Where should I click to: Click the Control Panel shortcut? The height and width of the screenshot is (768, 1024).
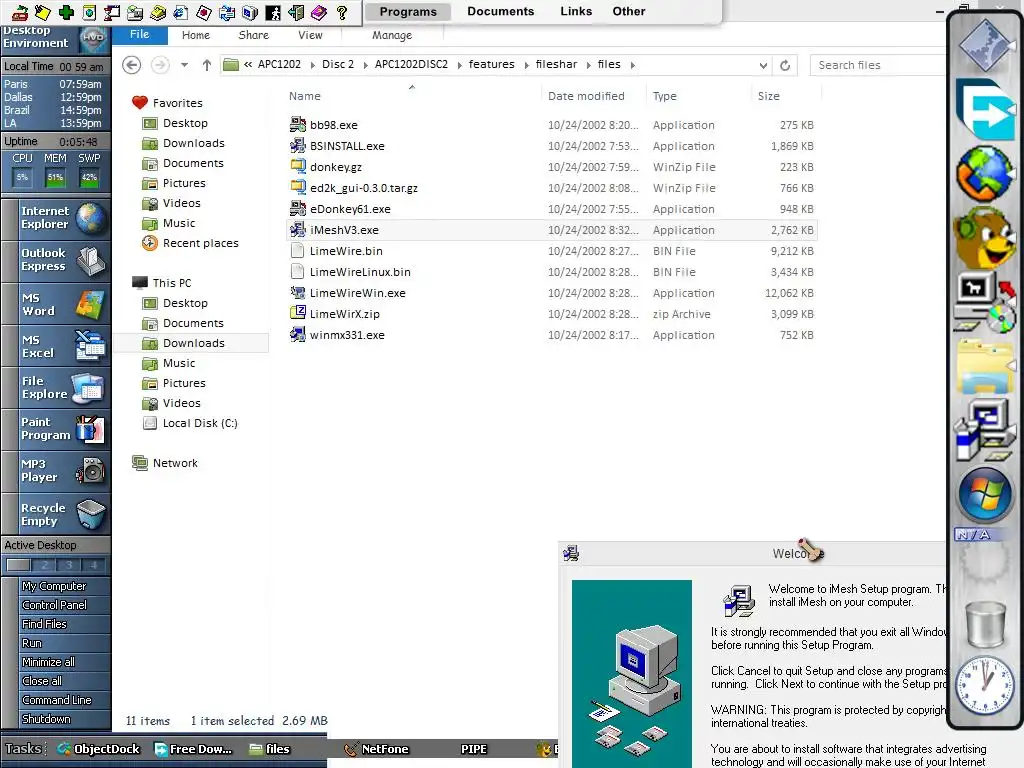coord(54,605)
